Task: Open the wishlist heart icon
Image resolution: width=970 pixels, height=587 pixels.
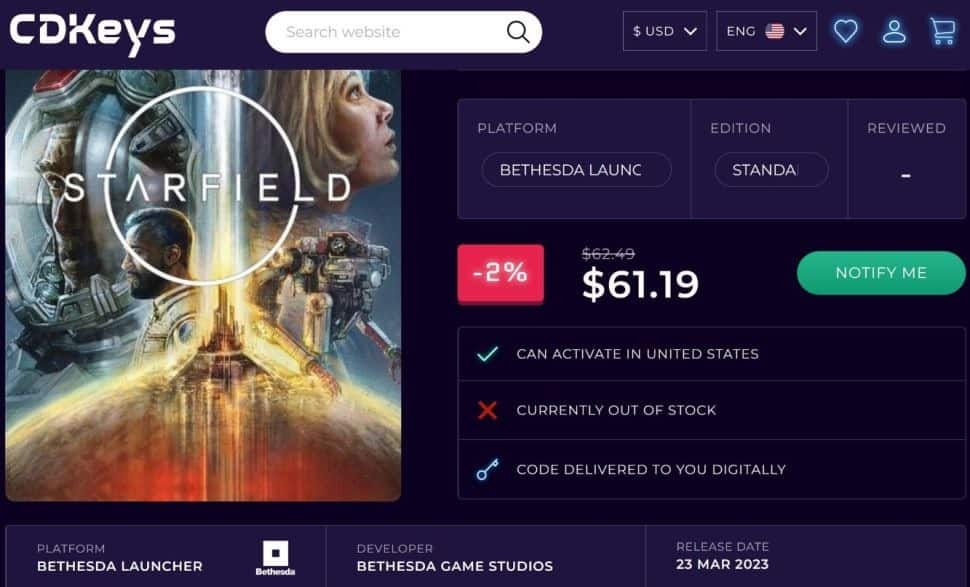Action: (846, 31)
